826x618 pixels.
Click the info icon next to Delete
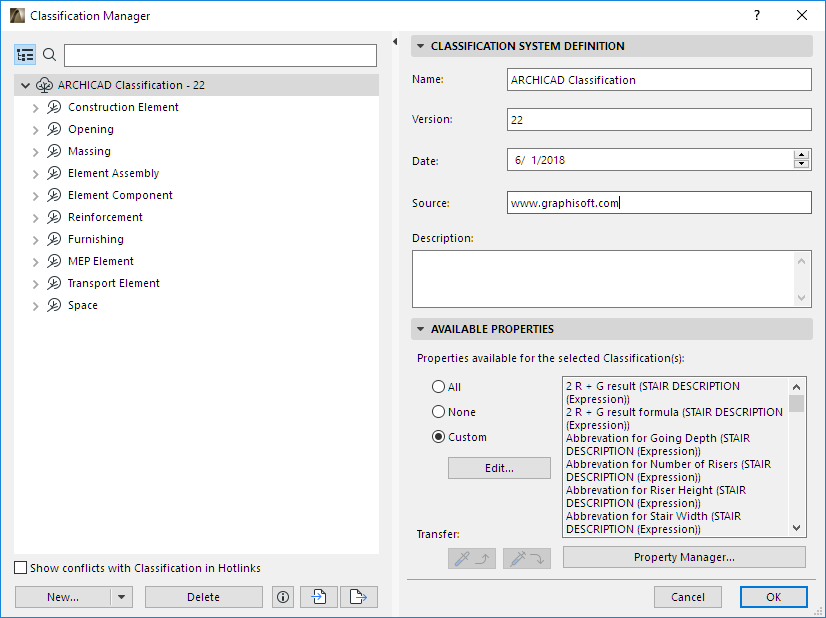pos(282,596)
